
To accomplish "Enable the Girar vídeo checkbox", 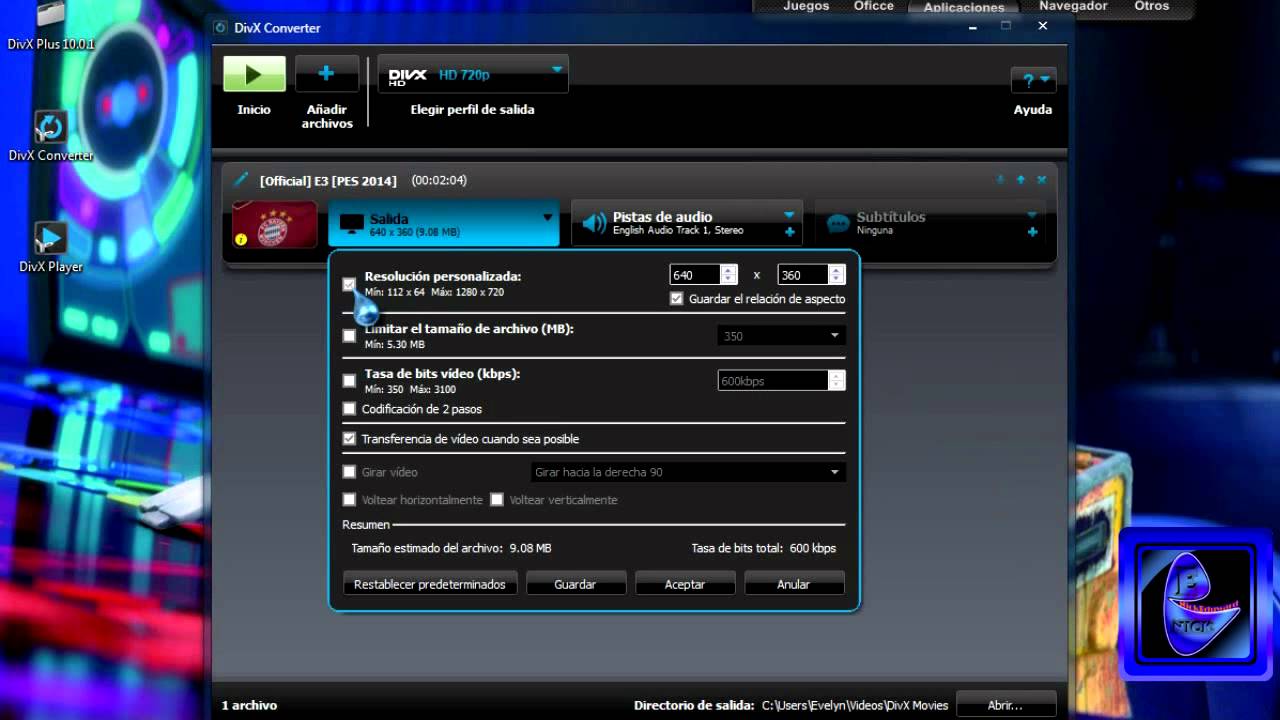I will [349, 472].
